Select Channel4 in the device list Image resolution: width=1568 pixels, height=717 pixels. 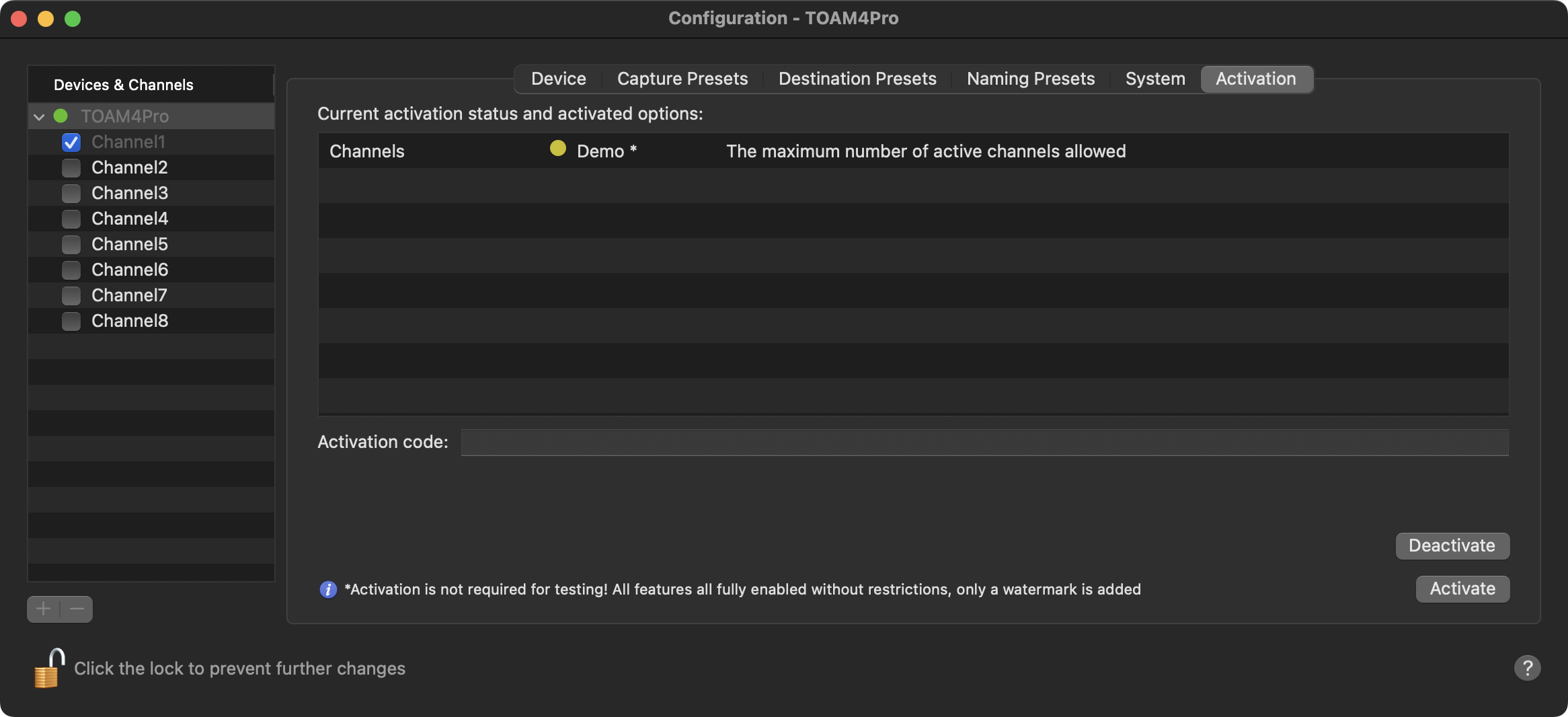pos(130,219)
